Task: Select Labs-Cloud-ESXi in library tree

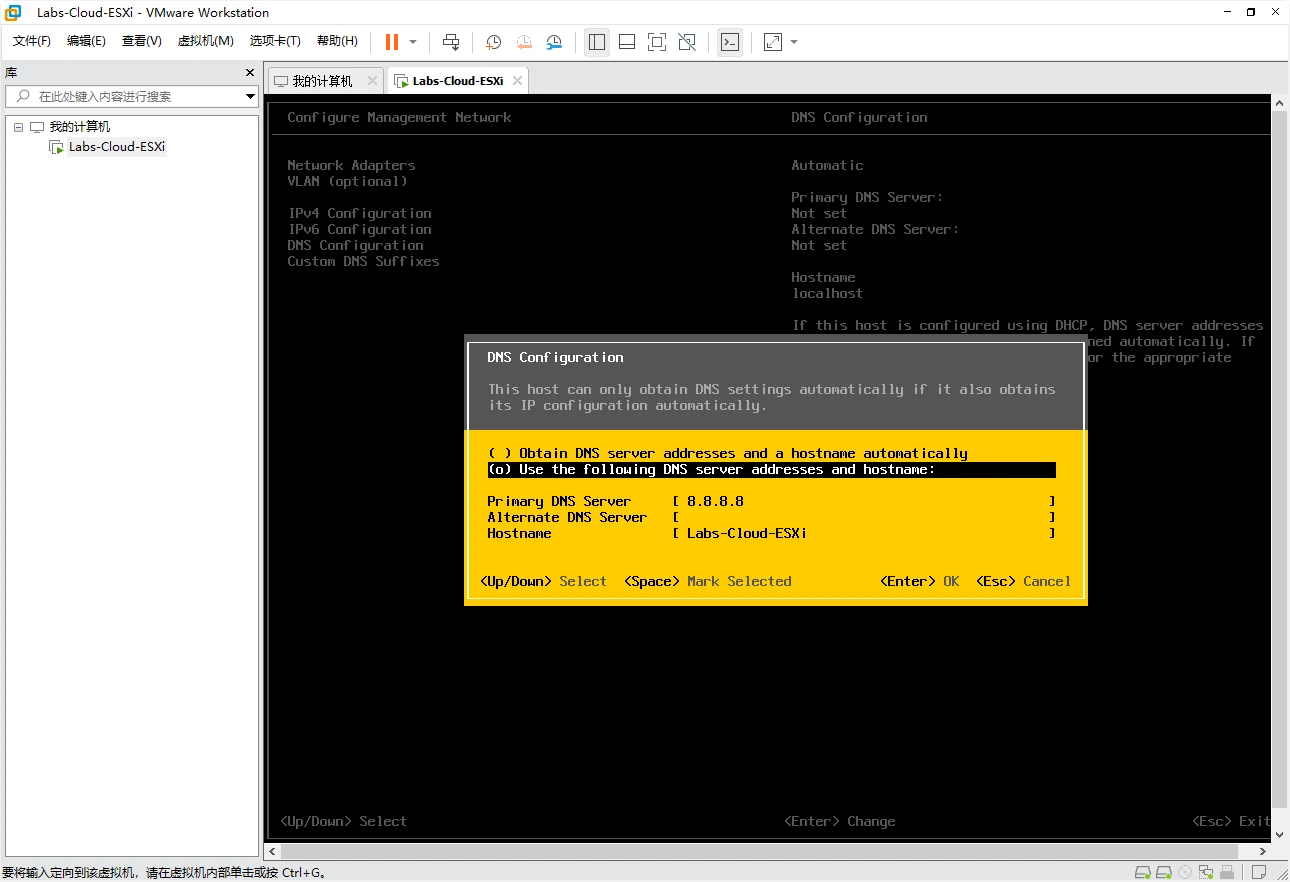Action: click(117, 147)
